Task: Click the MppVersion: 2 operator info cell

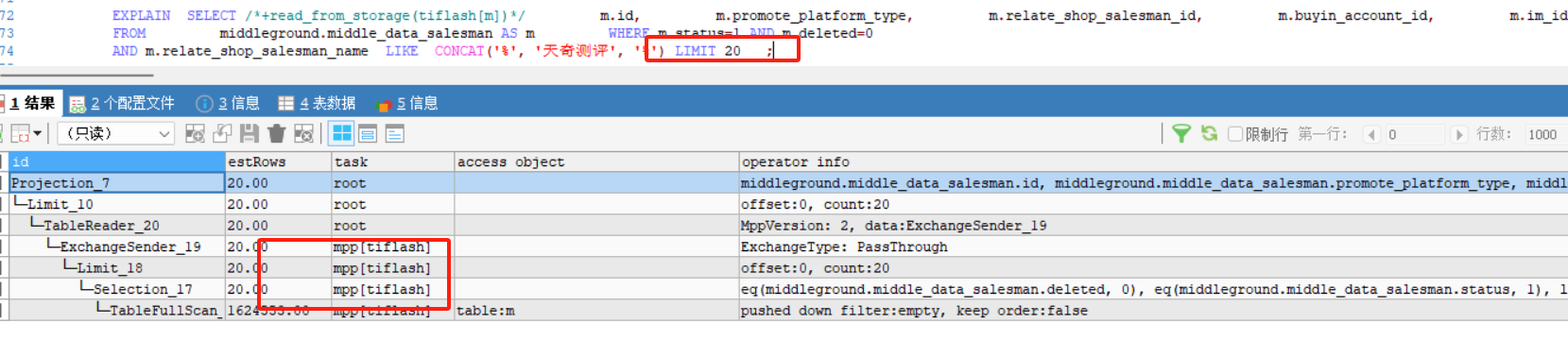Action: click(x=1153, y=226)
